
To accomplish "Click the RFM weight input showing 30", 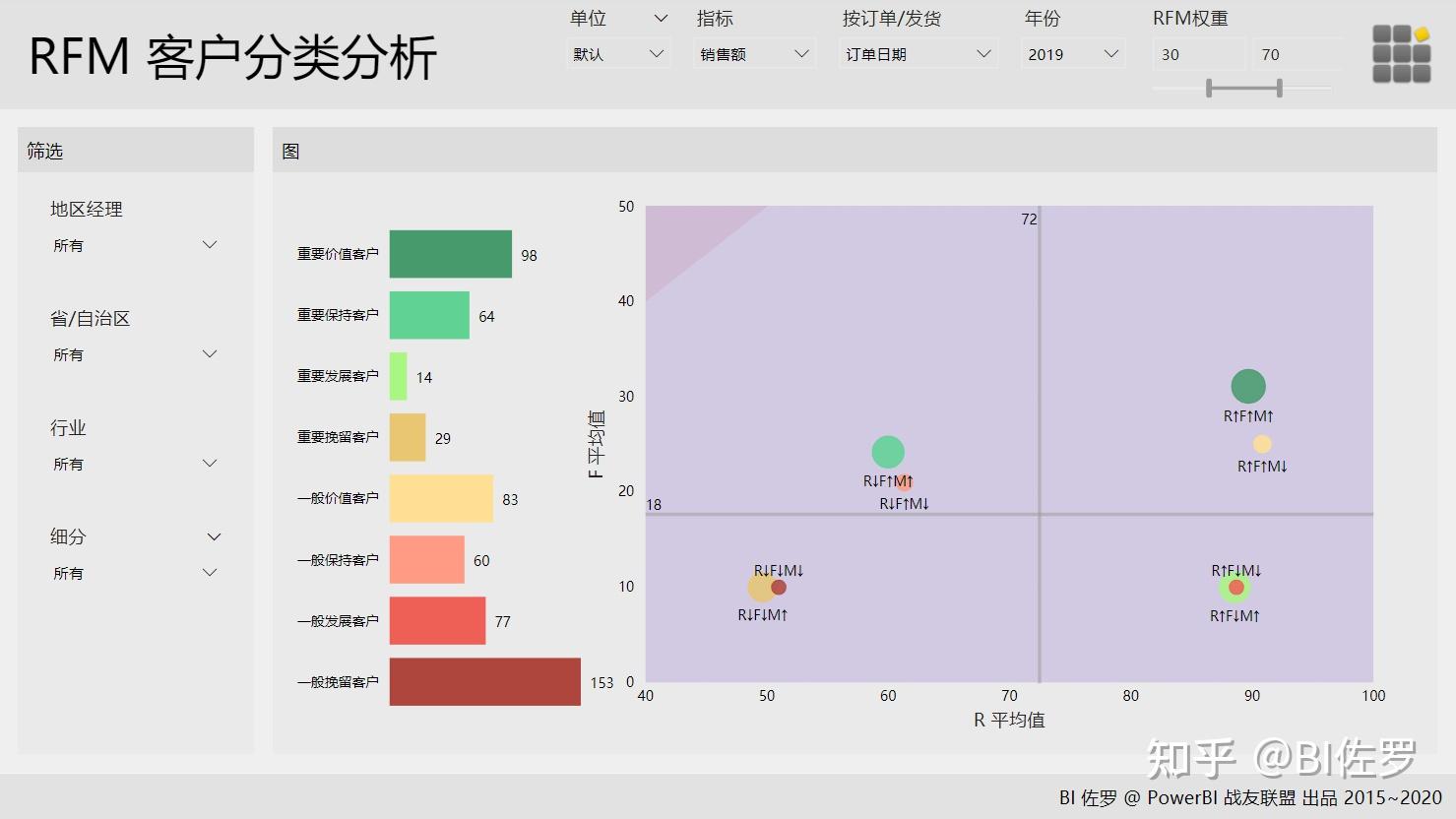I will tap(1197, 54).
